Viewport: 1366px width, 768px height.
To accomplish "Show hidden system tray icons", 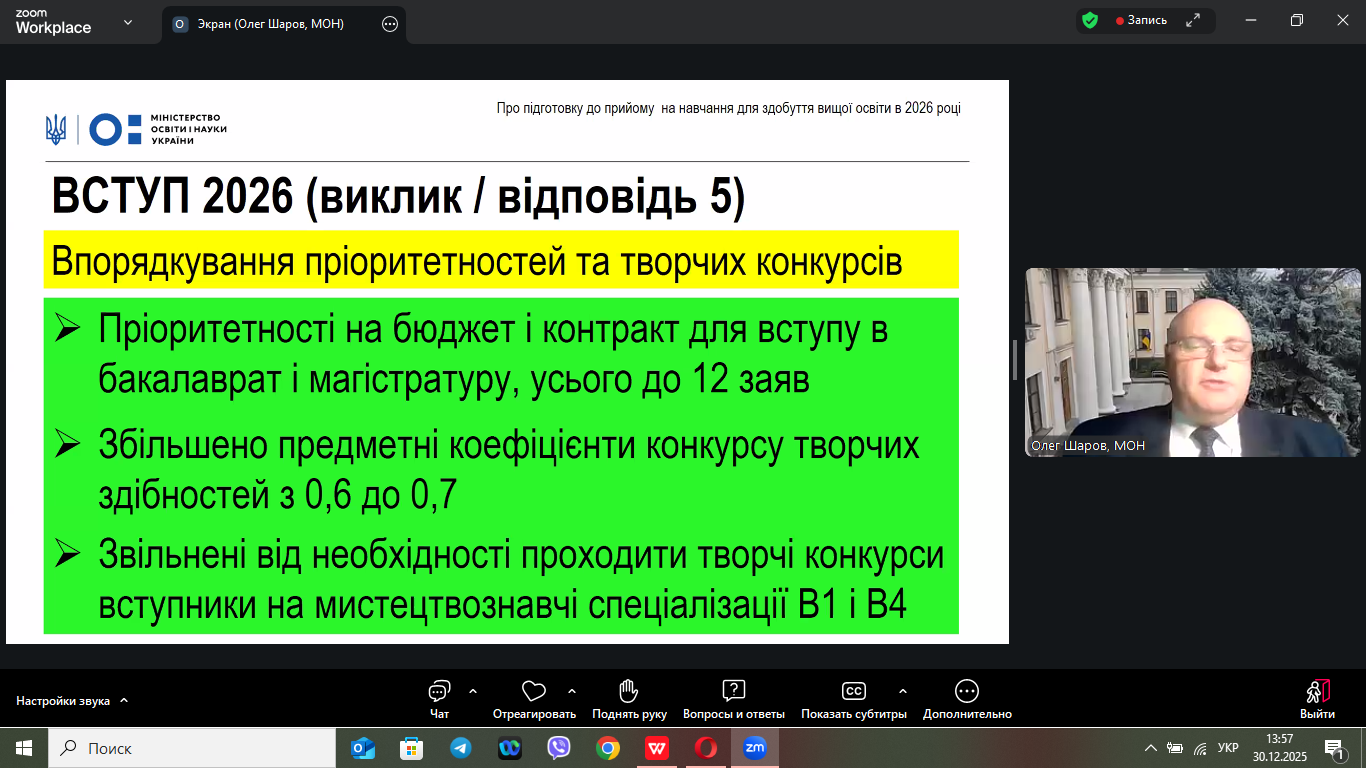I will [x=1151, y=748].
